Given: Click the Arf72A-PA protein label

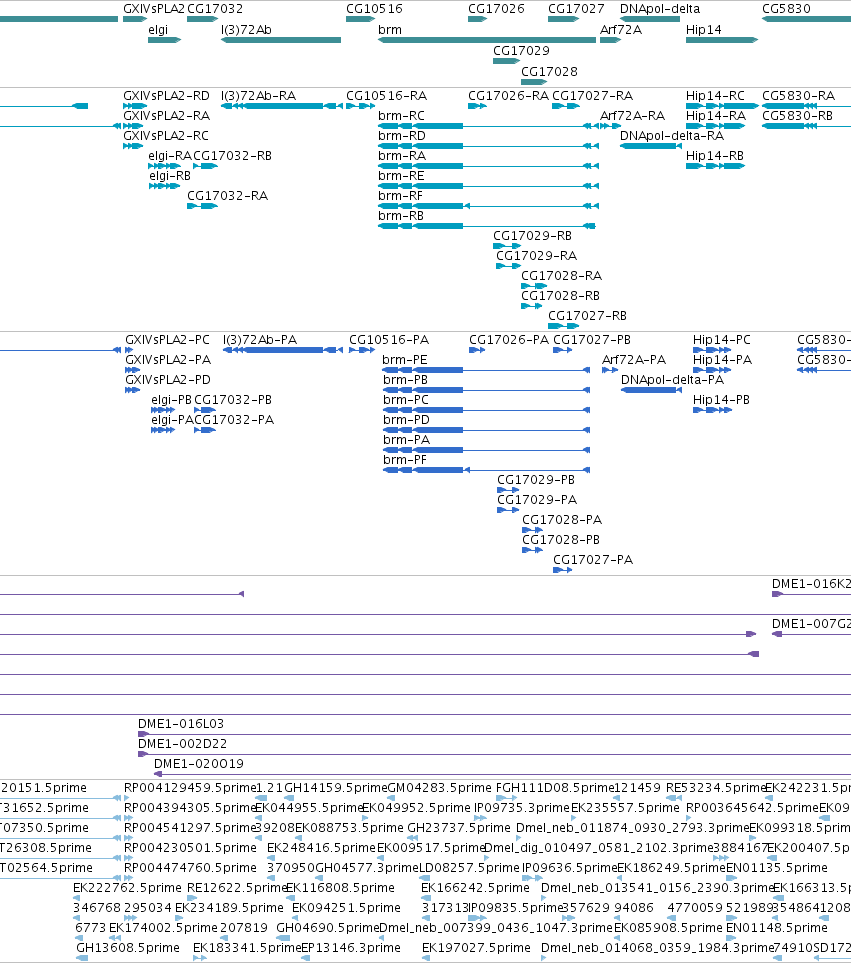Looking at the screenshot, I should 634,360.
